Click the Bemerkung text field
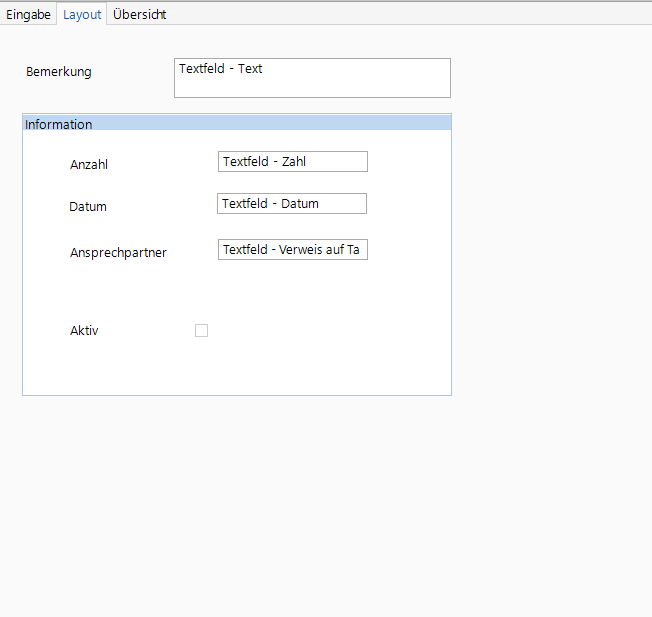The width and height of the screenshot is (652, 617). point(312,78)
